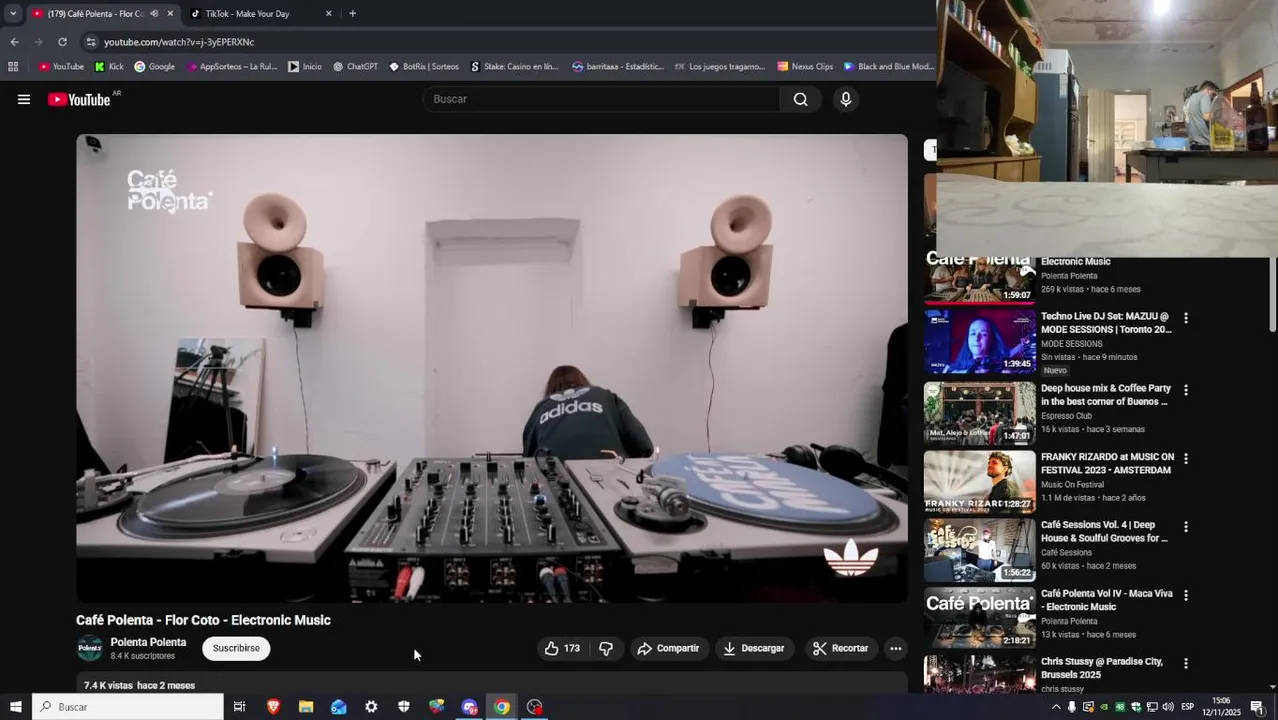Switch the ESP keyboard language indicator
This screenshot has width=1278, height=720.
1187,707
